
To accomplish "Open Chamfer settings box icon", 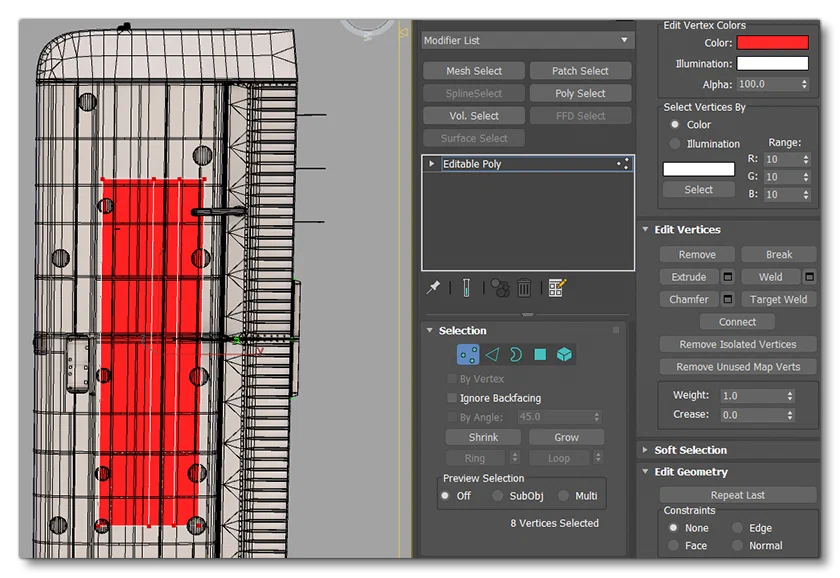I will [728, 299].
